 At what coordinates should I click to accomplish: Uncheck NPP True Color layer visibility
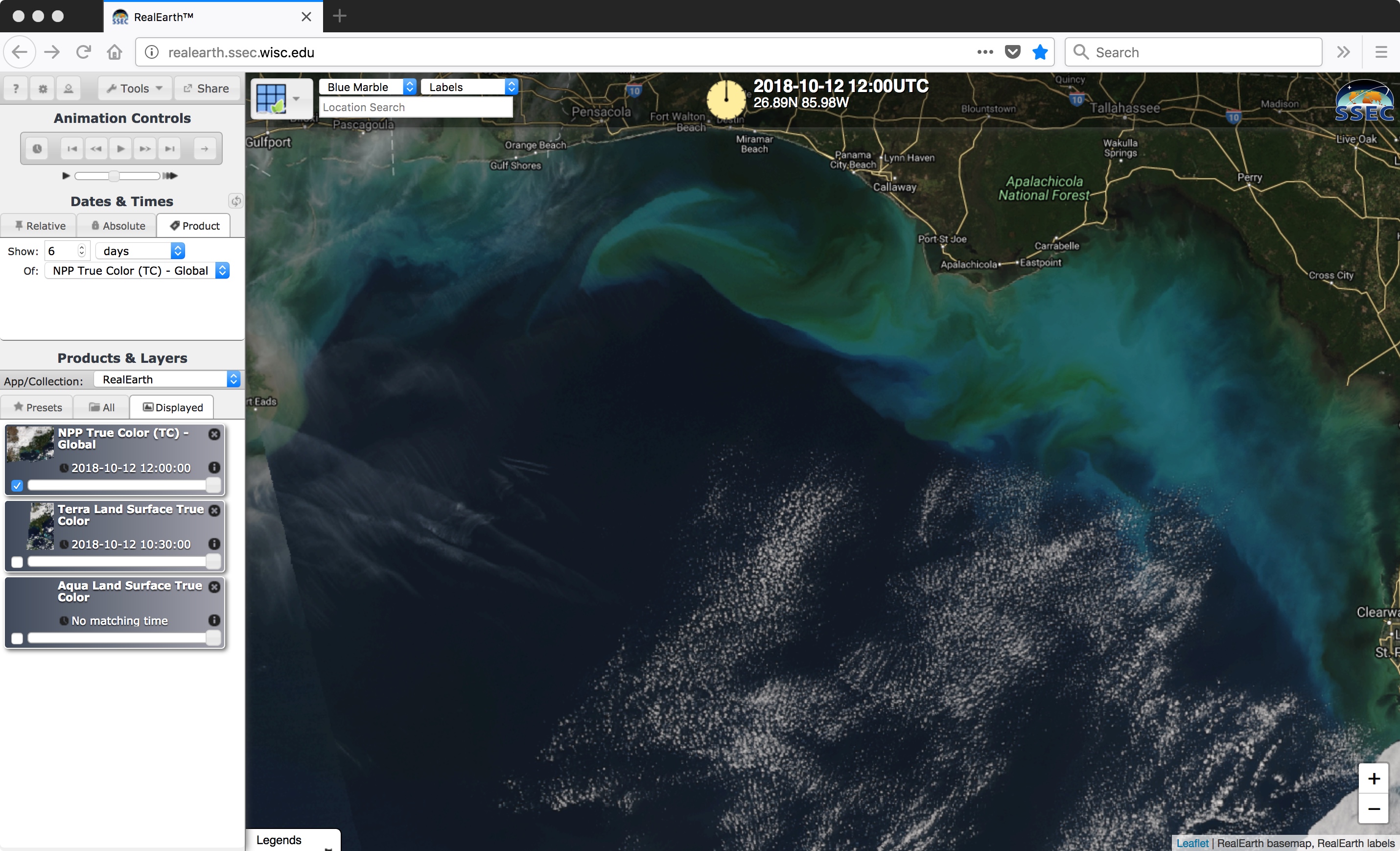tap(17, 485)
